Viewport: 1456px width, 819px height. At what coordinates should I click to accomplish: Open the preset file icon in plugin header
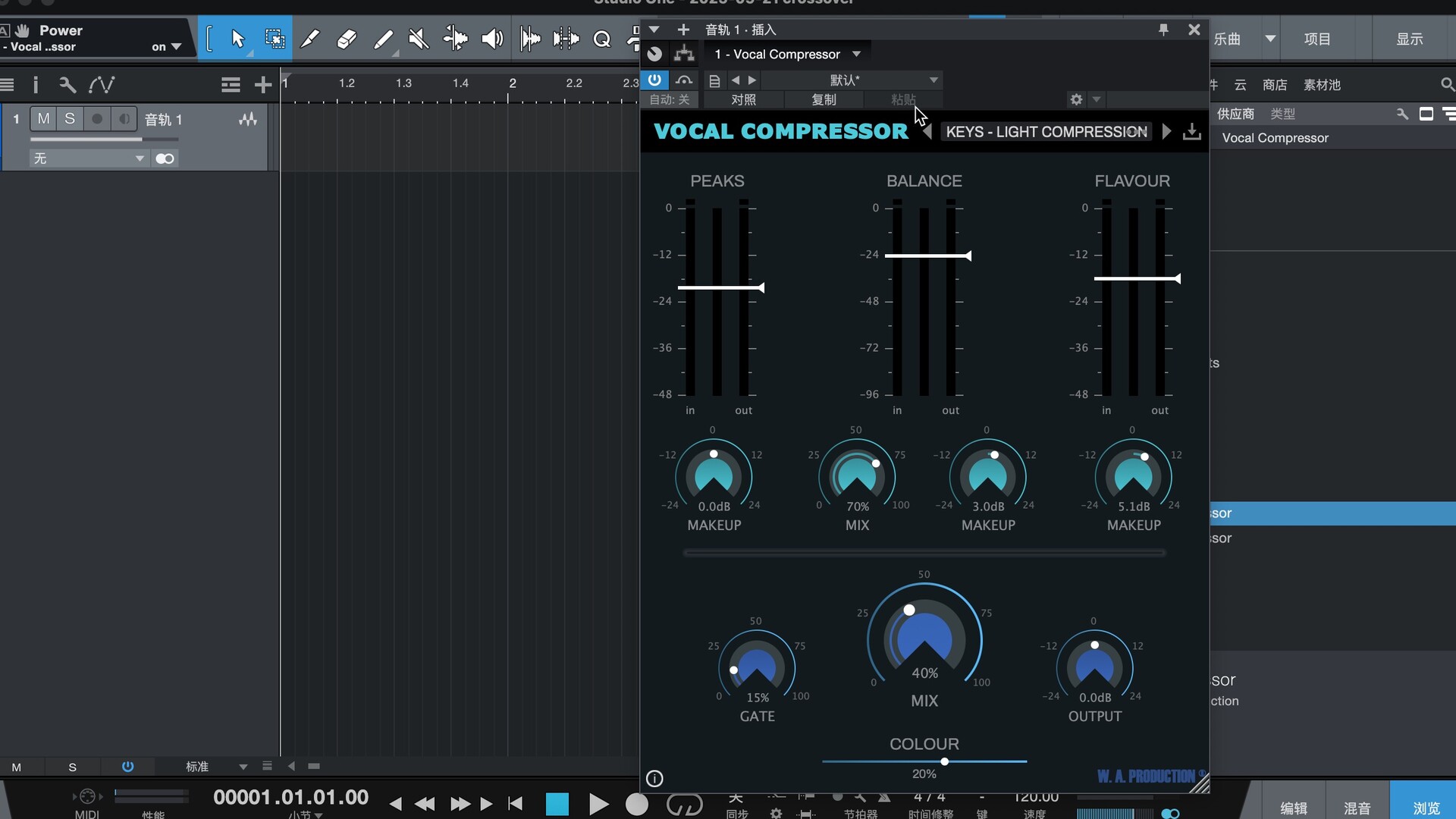tap(714, 80)
